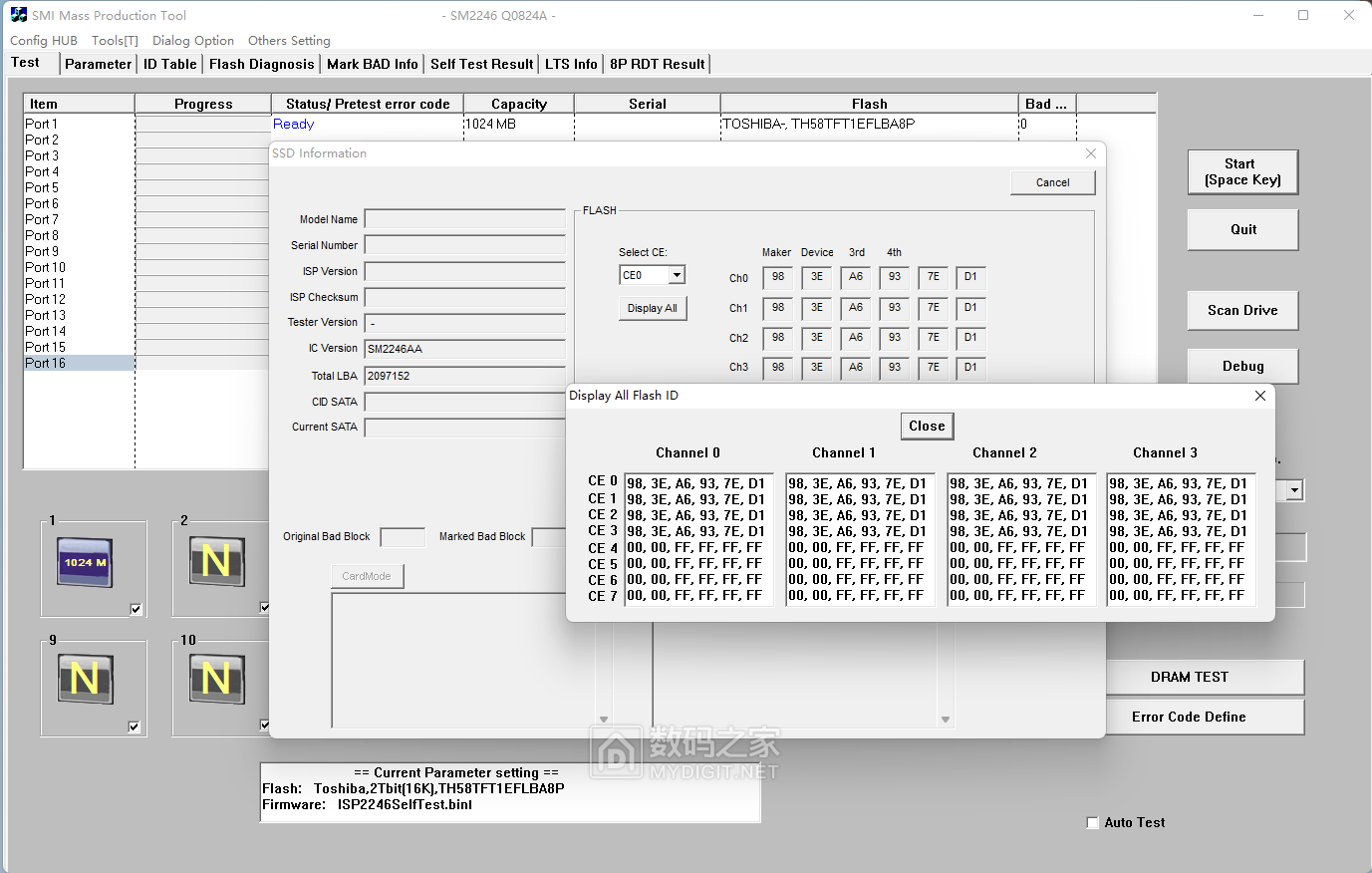The height and width of the screenshot is (873, 1372).
Task: Click the Port 2 N drive icon
Action: coord(216,561)
